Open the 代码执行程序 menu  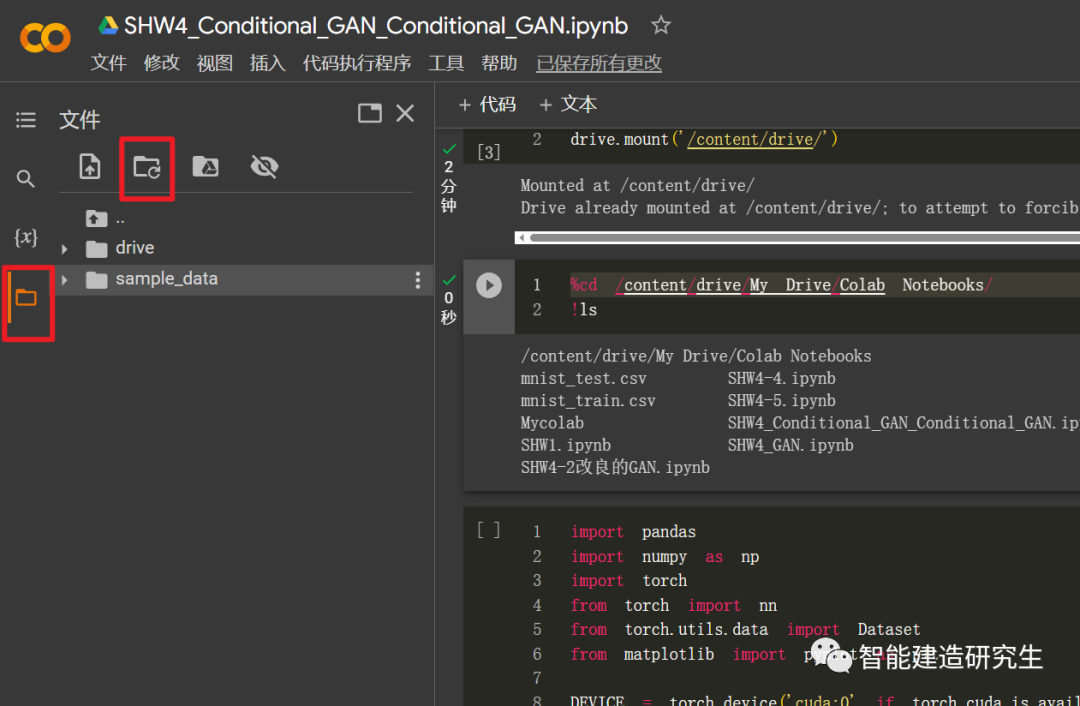coord(357,63)
